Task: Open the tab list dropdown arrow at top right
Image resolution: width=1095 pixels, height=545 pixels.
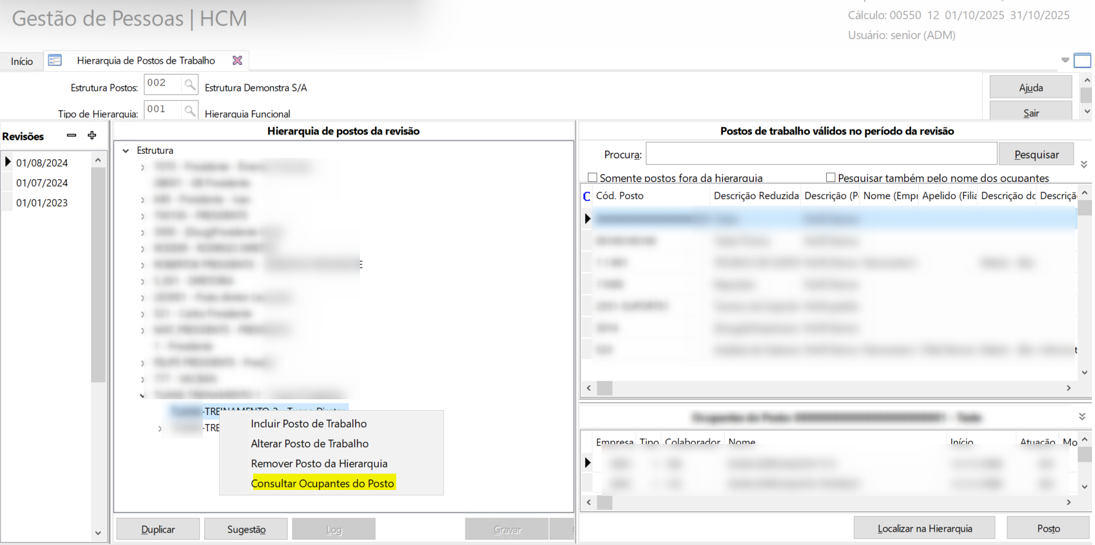Action: (x=1065, y=61)
